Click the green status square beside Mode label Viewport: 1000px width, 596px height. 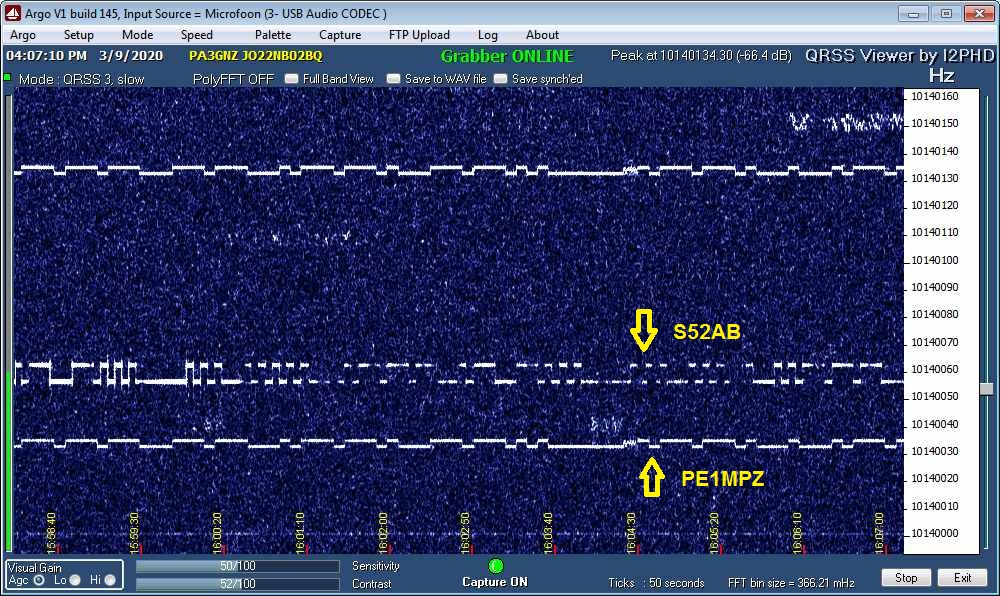[9, 78]
